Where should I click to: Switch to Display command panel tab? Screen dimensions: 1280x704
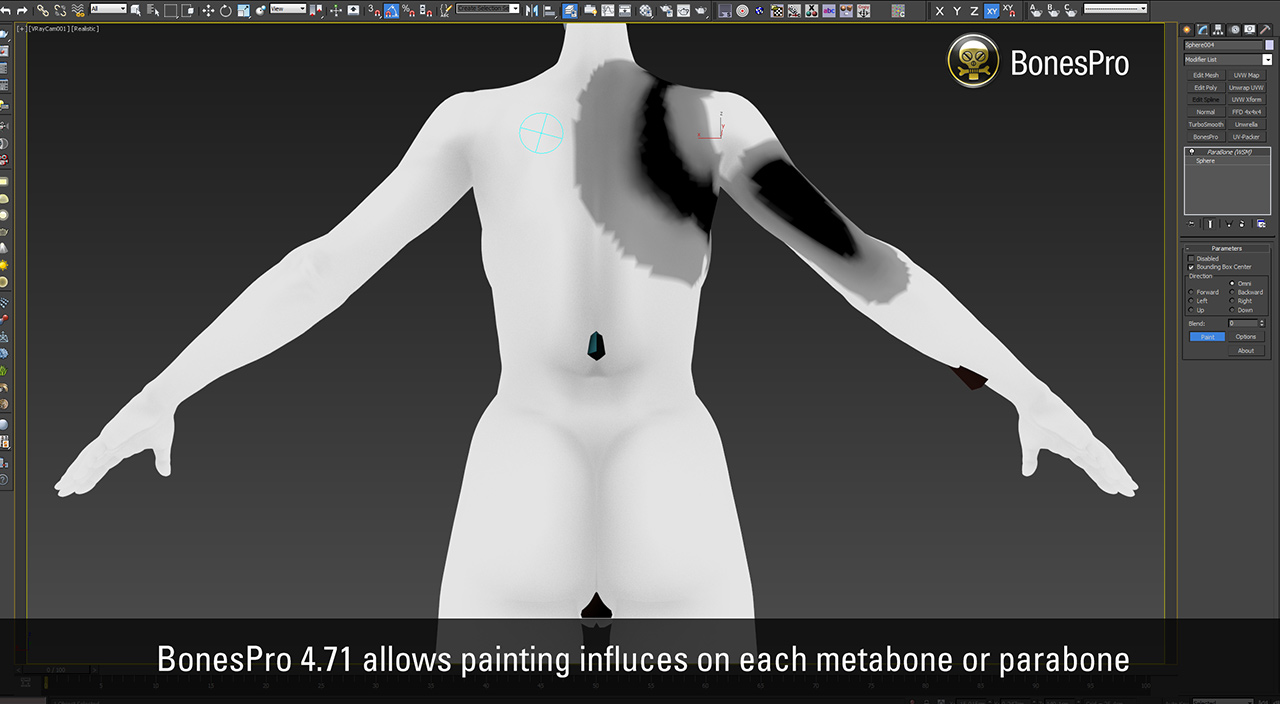pyautogui.click(x=1250, y=29)
